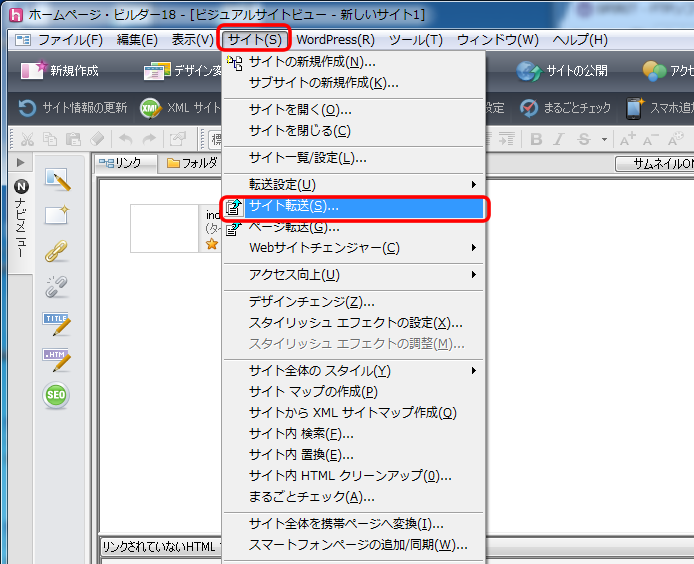Select サイトを閉じる(C) menu entry
The width and height of the screenshot is (694, 564).
tap(353, 131)
